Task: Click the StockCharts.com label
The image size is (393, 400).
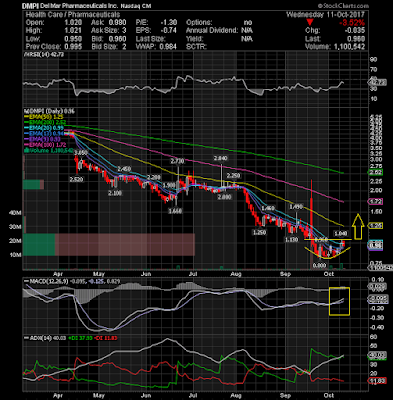Action: [x=343, y=6]
